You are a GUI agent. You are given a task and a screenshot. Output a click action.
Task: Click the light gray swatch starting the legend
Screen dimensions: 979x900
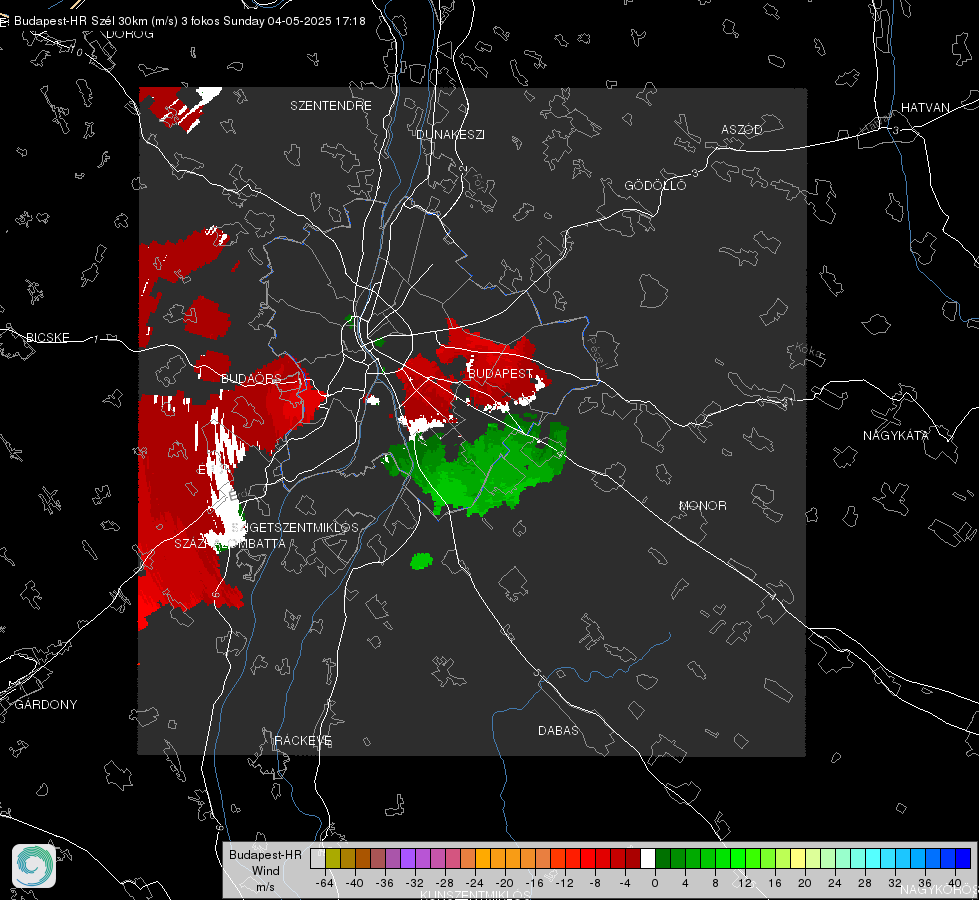pyautogui.click(x=318, y=858)
